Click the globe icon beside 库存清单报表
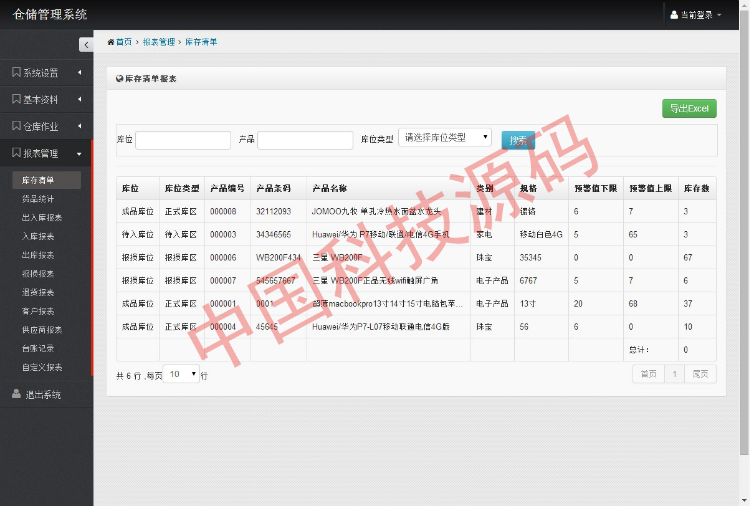 120,78
